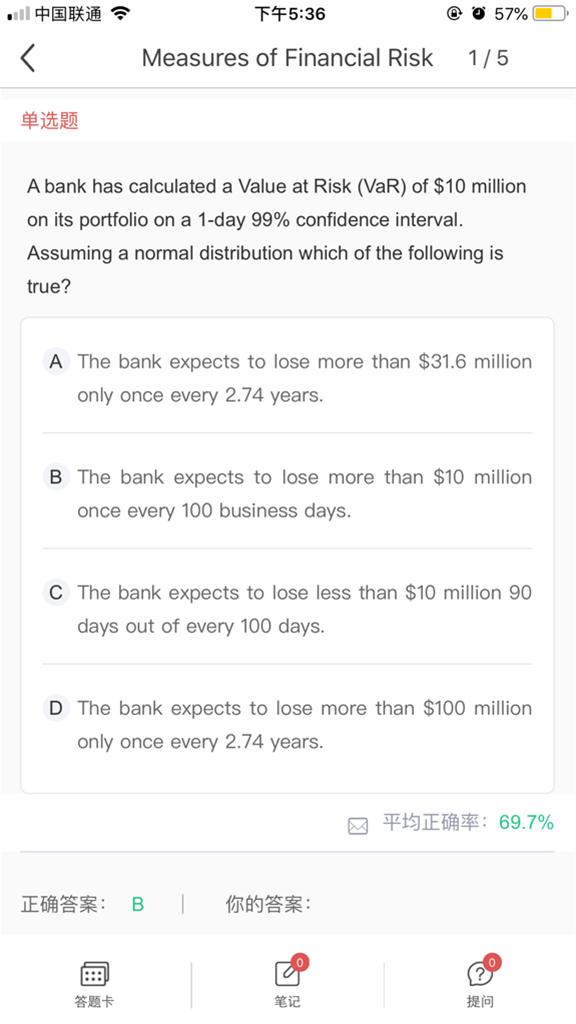Select option C circle
The height and width of the screenshot is (1024, 576).
[x=56, y=592]
